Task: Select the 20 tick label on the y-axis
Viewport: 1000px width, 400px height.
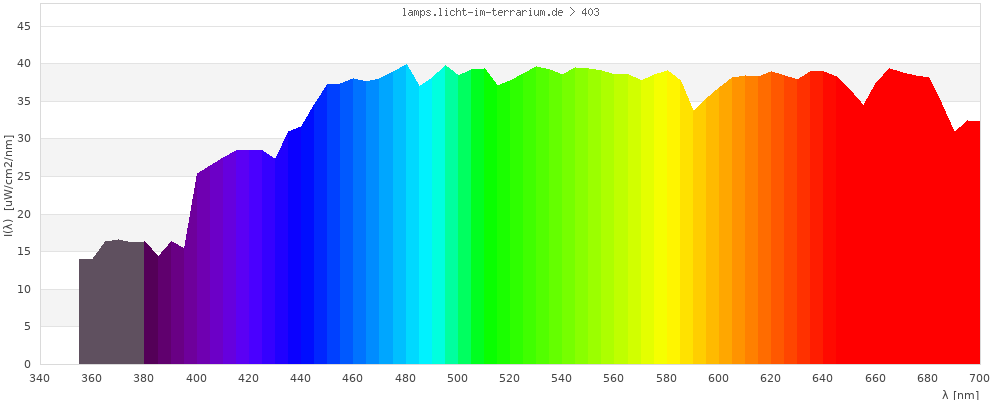Action: click(22, 214)
